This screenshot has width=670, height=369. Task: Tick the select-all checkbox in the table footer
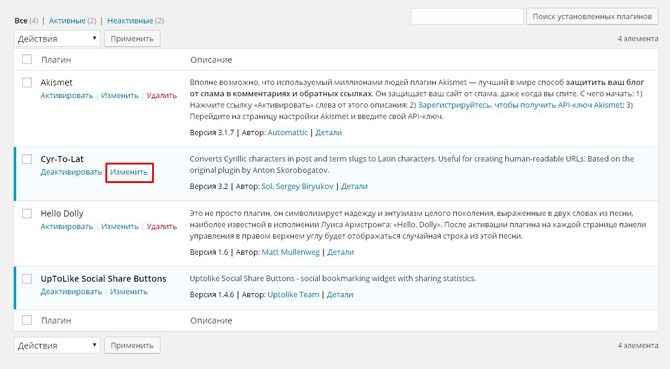(x=27, y=319)
